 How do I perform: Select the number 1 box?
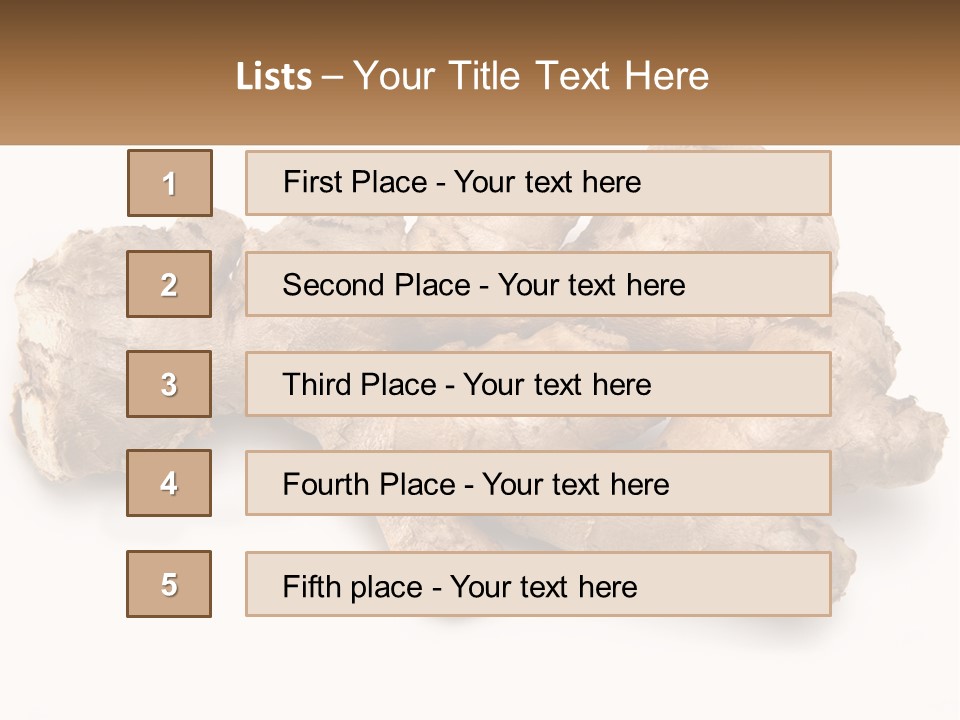tap(169, 183)
